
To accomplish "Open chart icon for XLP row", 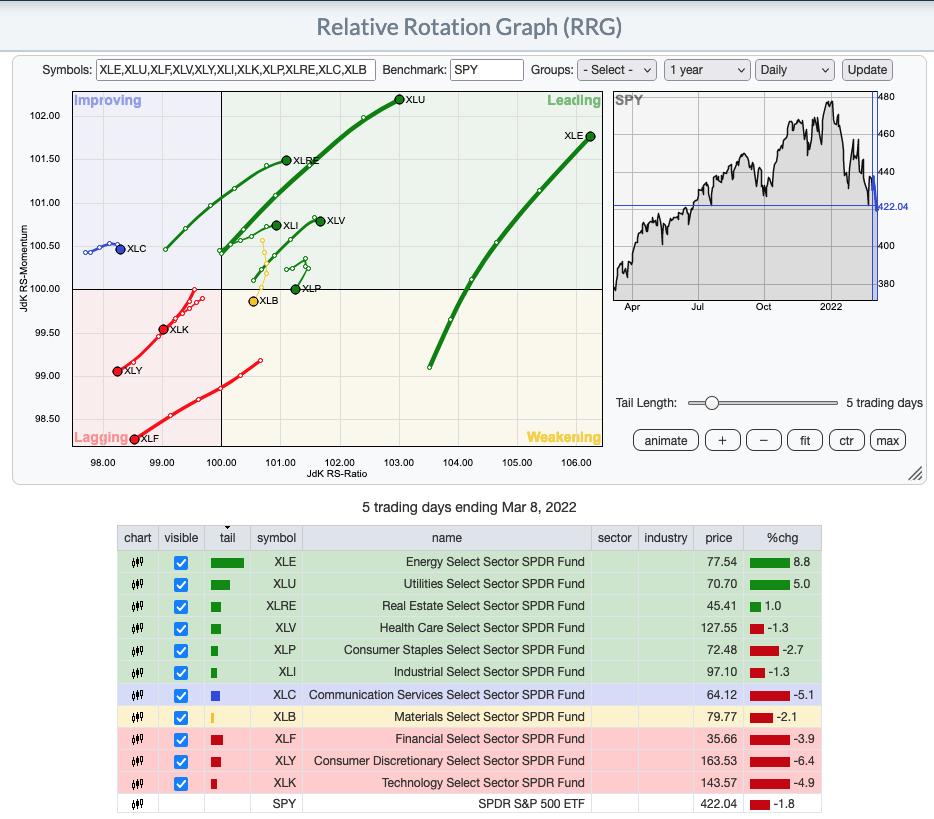I will click(x=138, y=650).
